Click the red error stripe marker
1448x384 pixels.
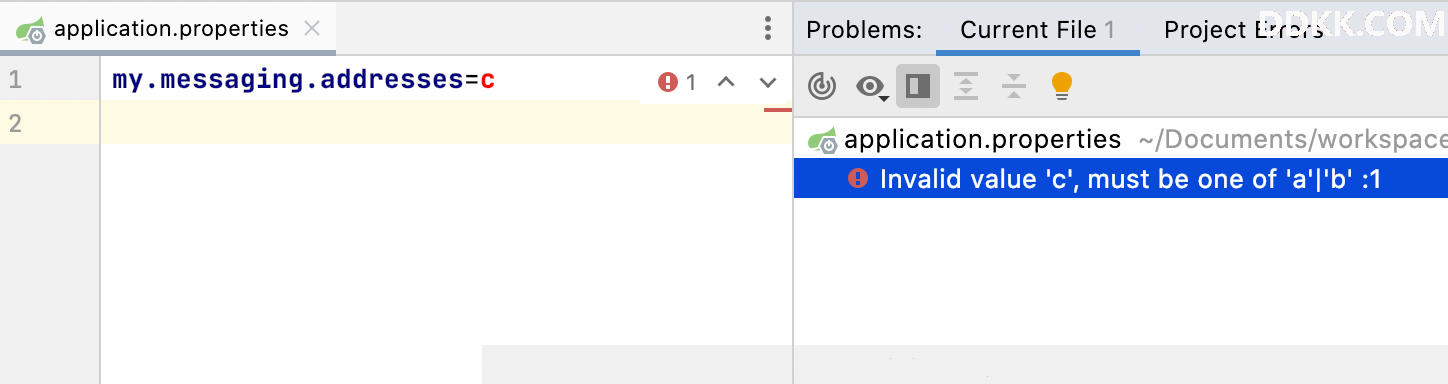(x=777, y=108)
